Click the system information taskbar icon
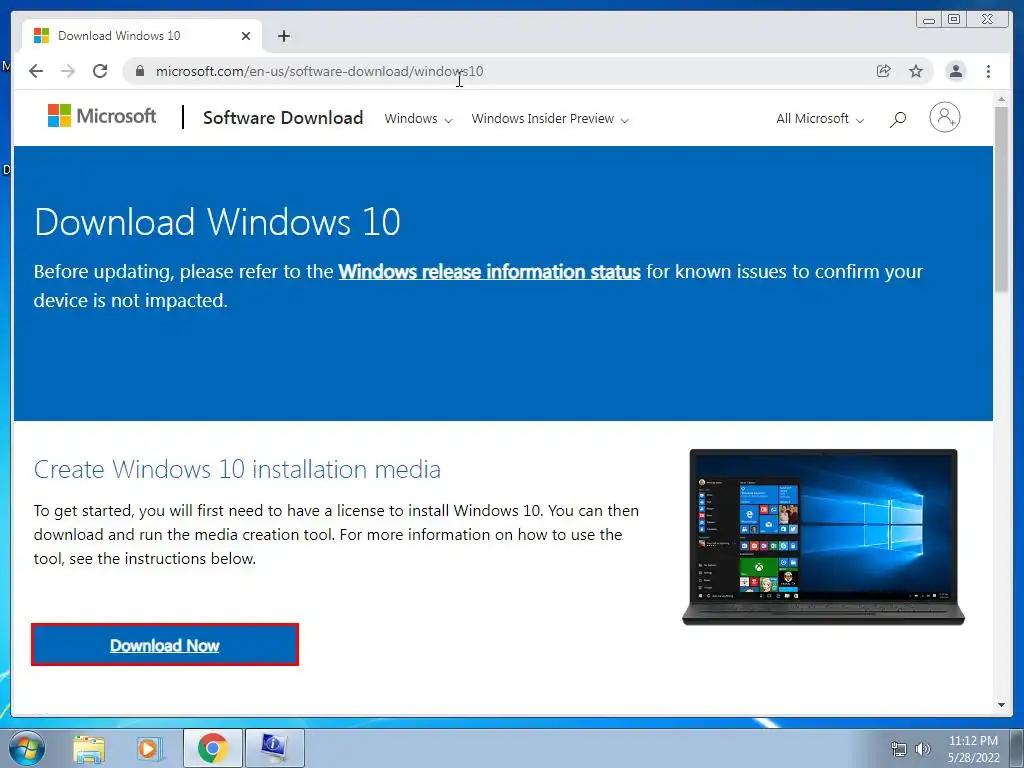1024x768 pixels. [x=274, y=748]
